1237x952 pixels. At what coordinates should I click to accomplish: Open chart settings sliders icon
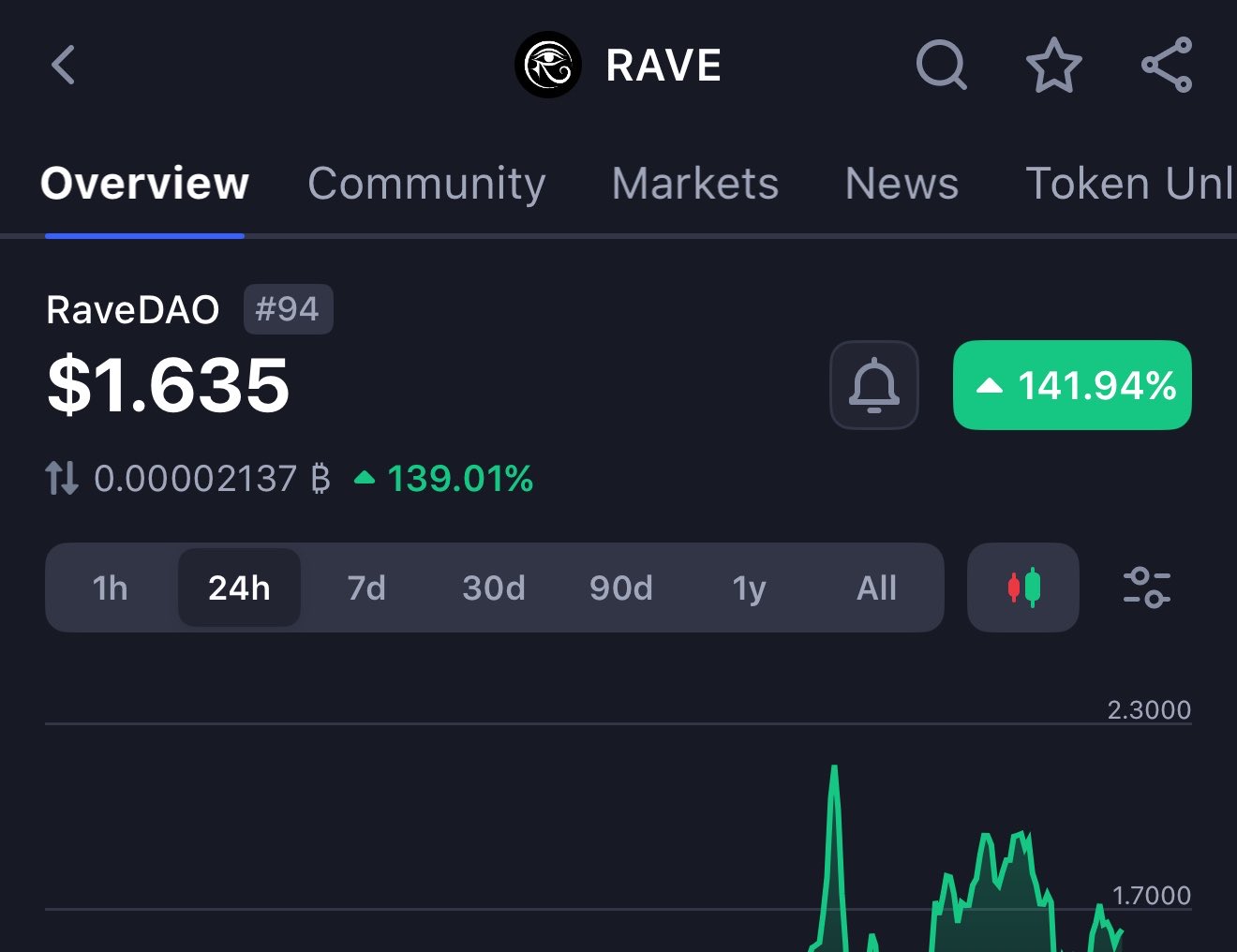[x=1146, y=588]
